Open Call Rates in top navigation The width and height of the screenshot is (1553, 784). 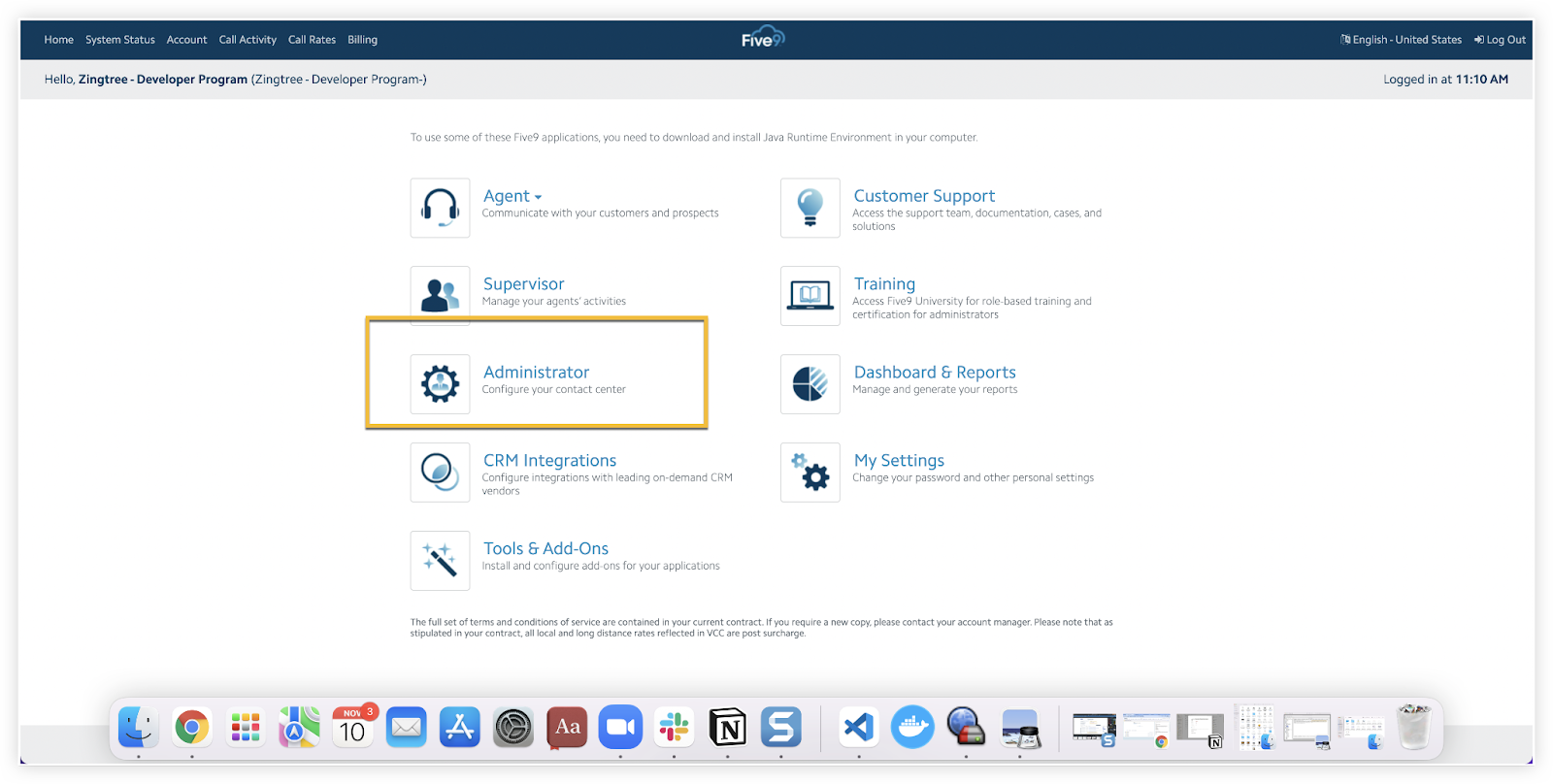(x=312, y=40)
